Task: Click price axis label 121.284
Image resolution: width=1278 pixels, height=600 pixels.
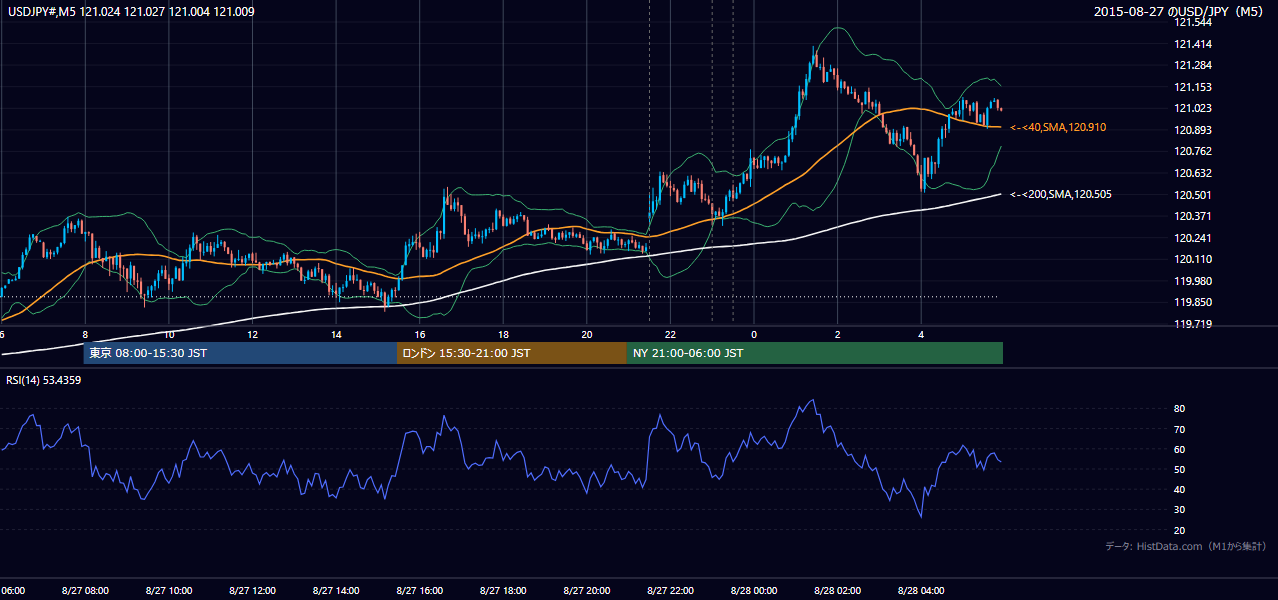Action: pyautogui.click(x=1192, y=66)
